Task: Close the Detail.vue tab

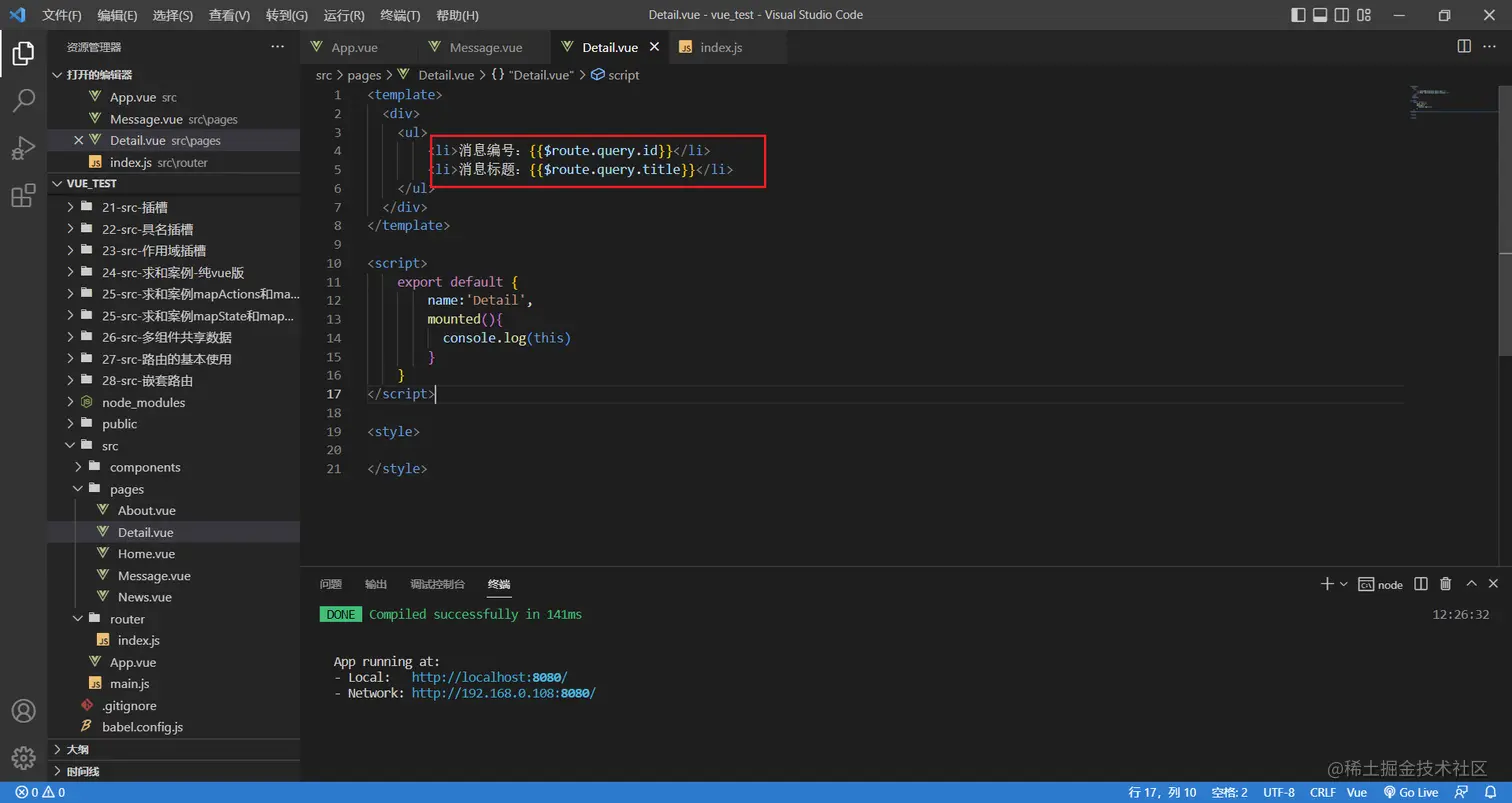Action: click(655, 47)
